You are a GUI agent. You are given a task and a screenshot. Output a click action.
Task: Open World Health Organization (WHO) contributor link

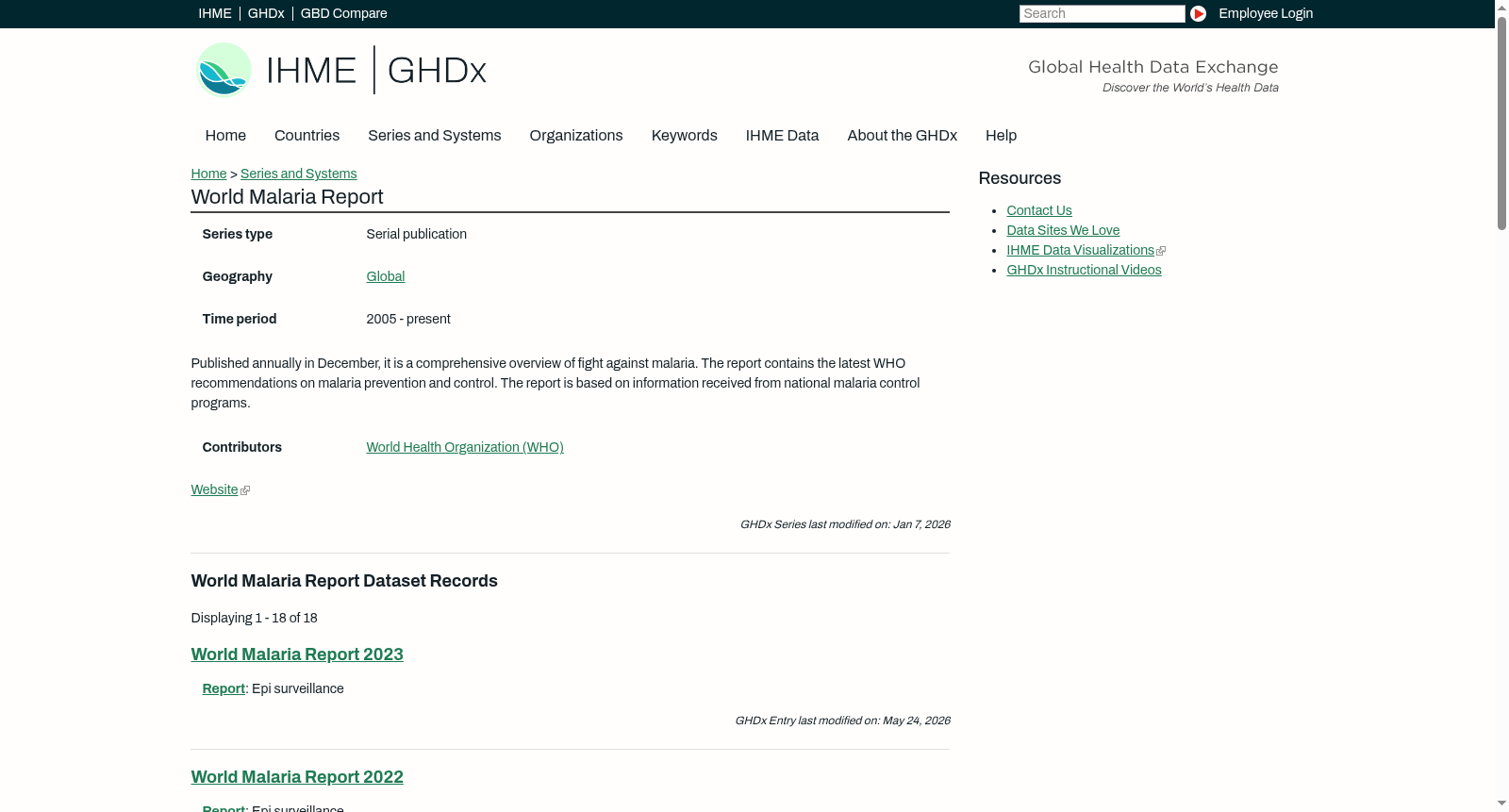point(464,447)
